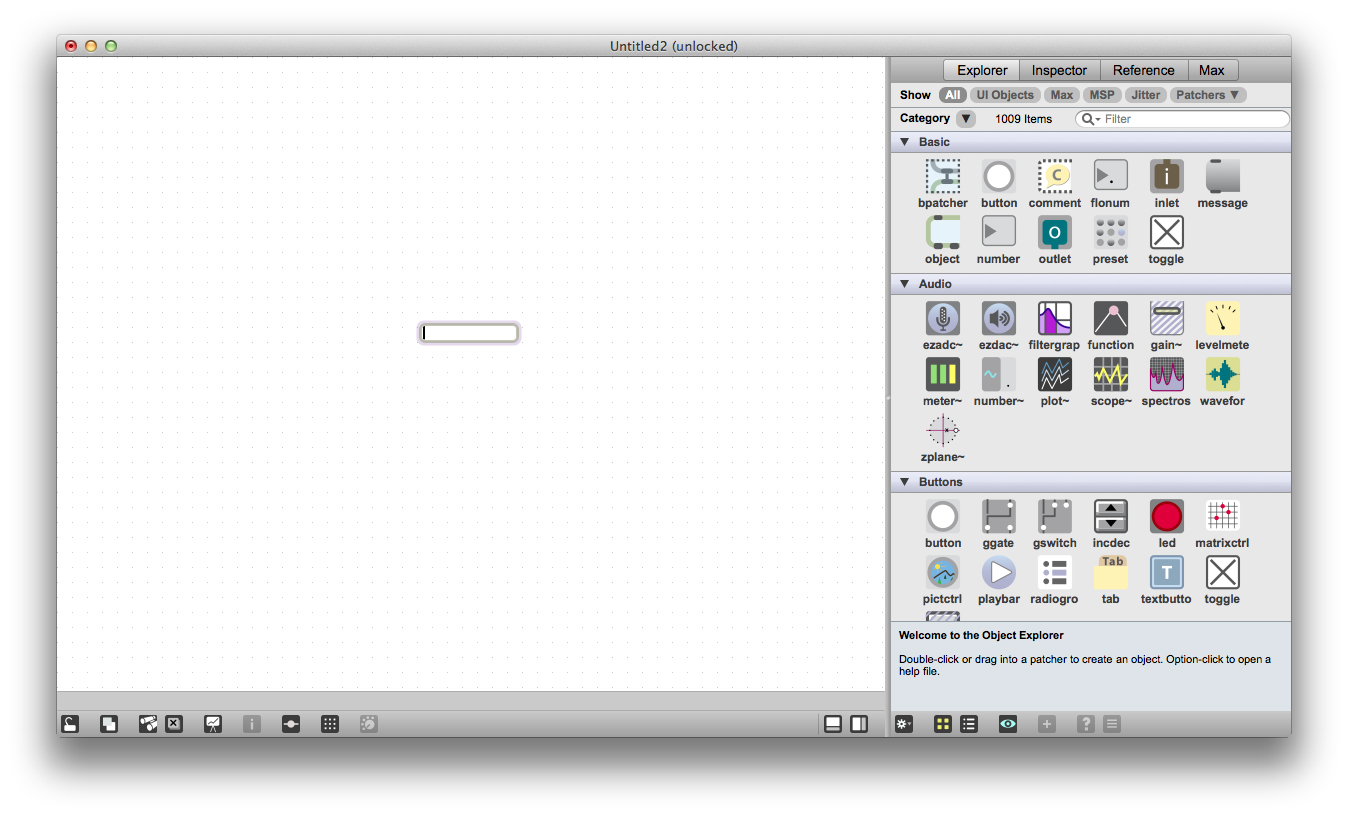Toggle the patcher grid icon
The height and width of the screenshot is (816, 1348).
(330, 724)
